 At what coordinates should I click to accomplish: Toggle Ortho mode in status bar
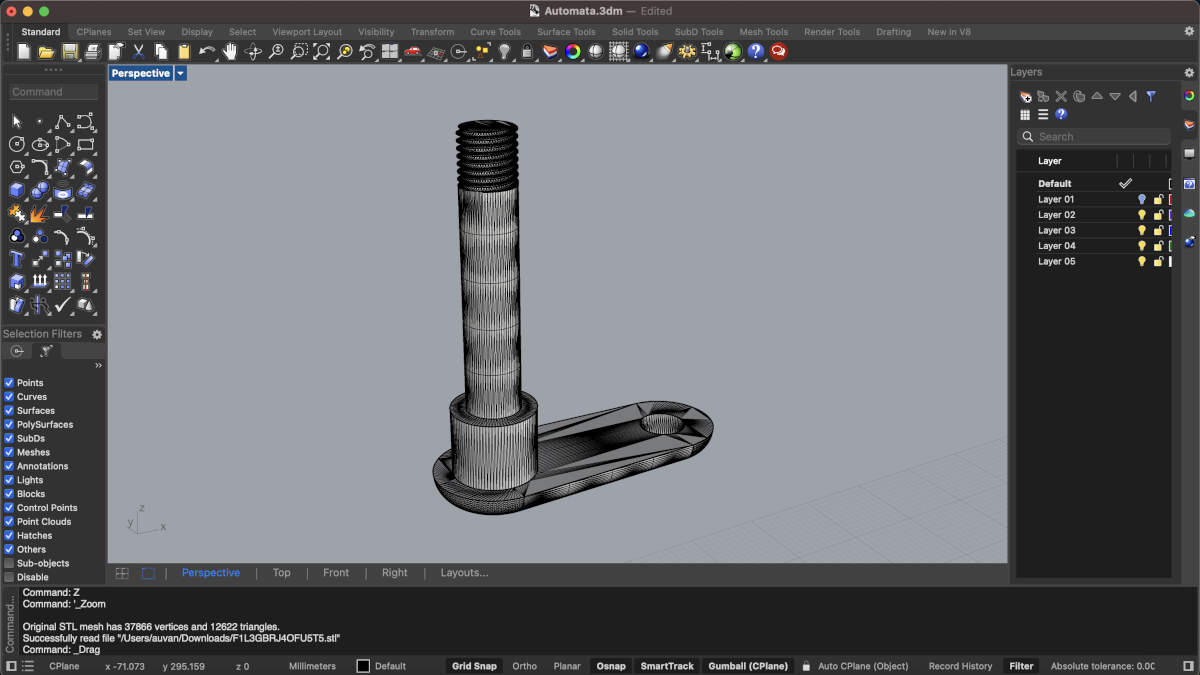click(x=524, y=666)
